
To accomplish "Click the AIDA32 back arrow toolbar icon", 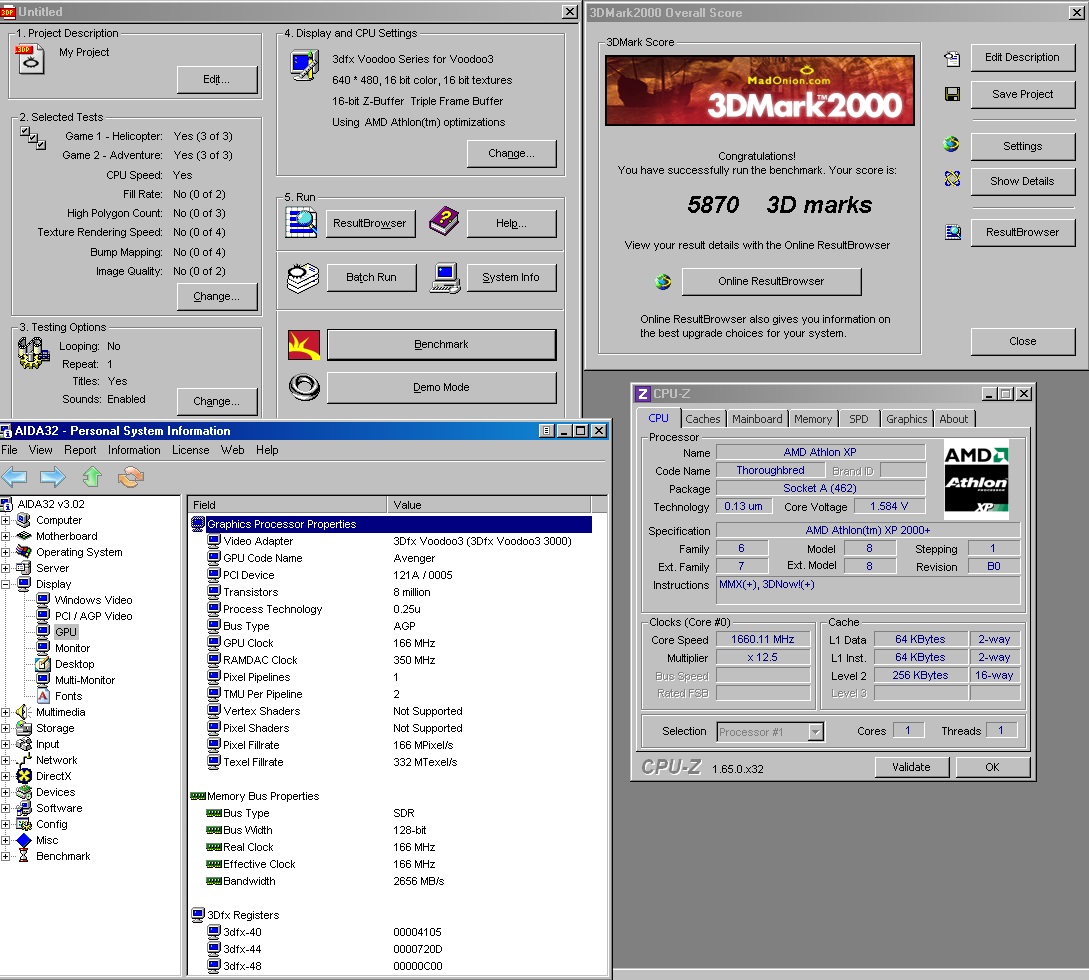I will 14,477.
